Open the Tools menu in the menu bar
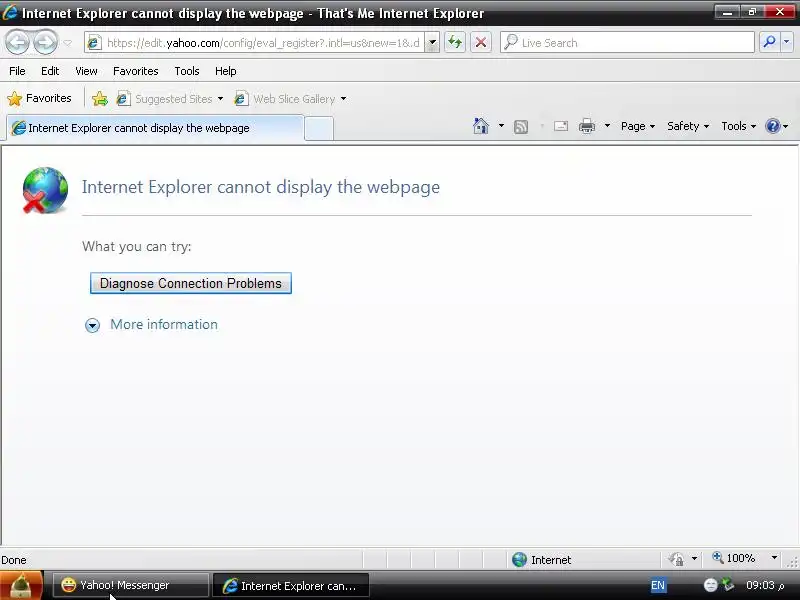The width and height of the screenshot is (800, 600). tap(187, 71)
